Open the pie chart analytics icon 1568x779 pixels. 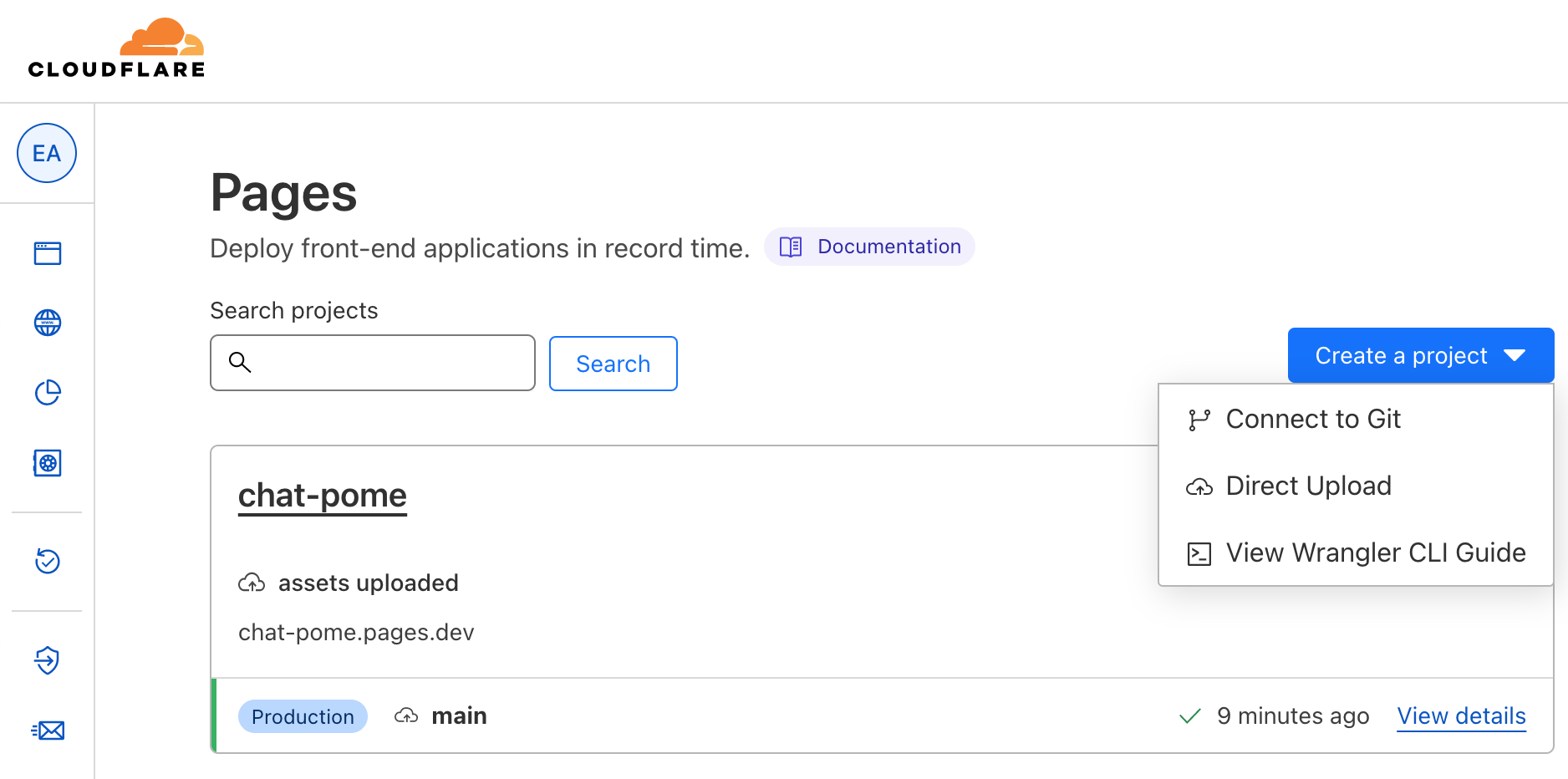(48, 392)
